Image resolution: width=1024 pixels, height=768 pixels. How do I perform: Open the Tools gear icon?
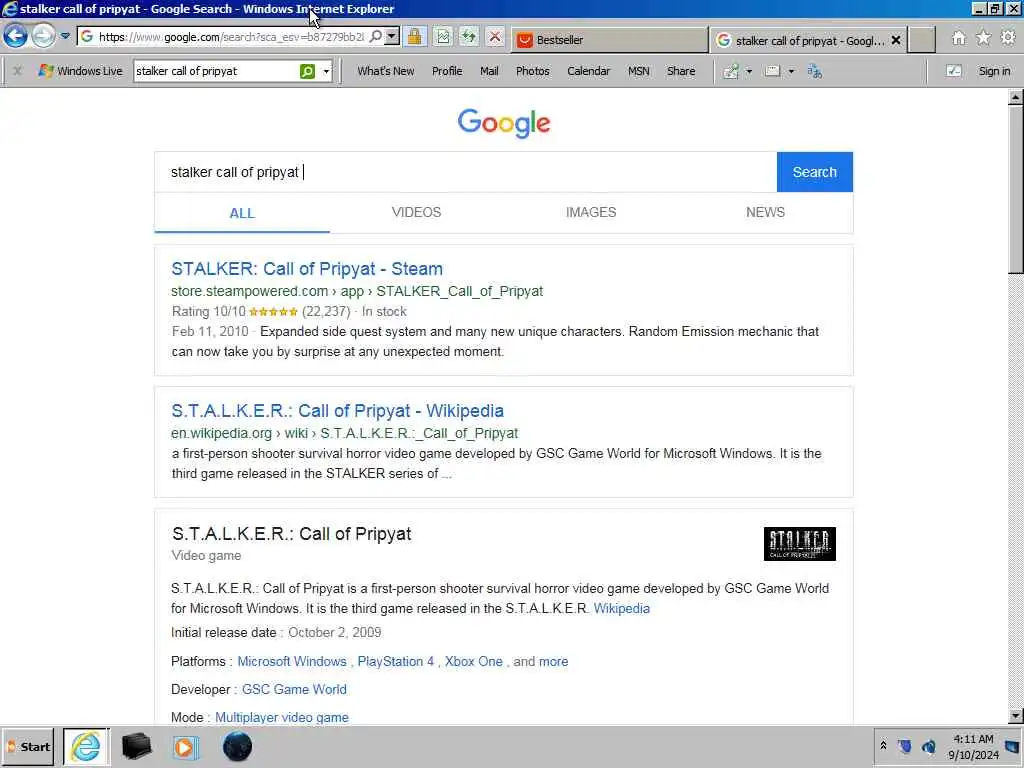[x=1008, y=38]
